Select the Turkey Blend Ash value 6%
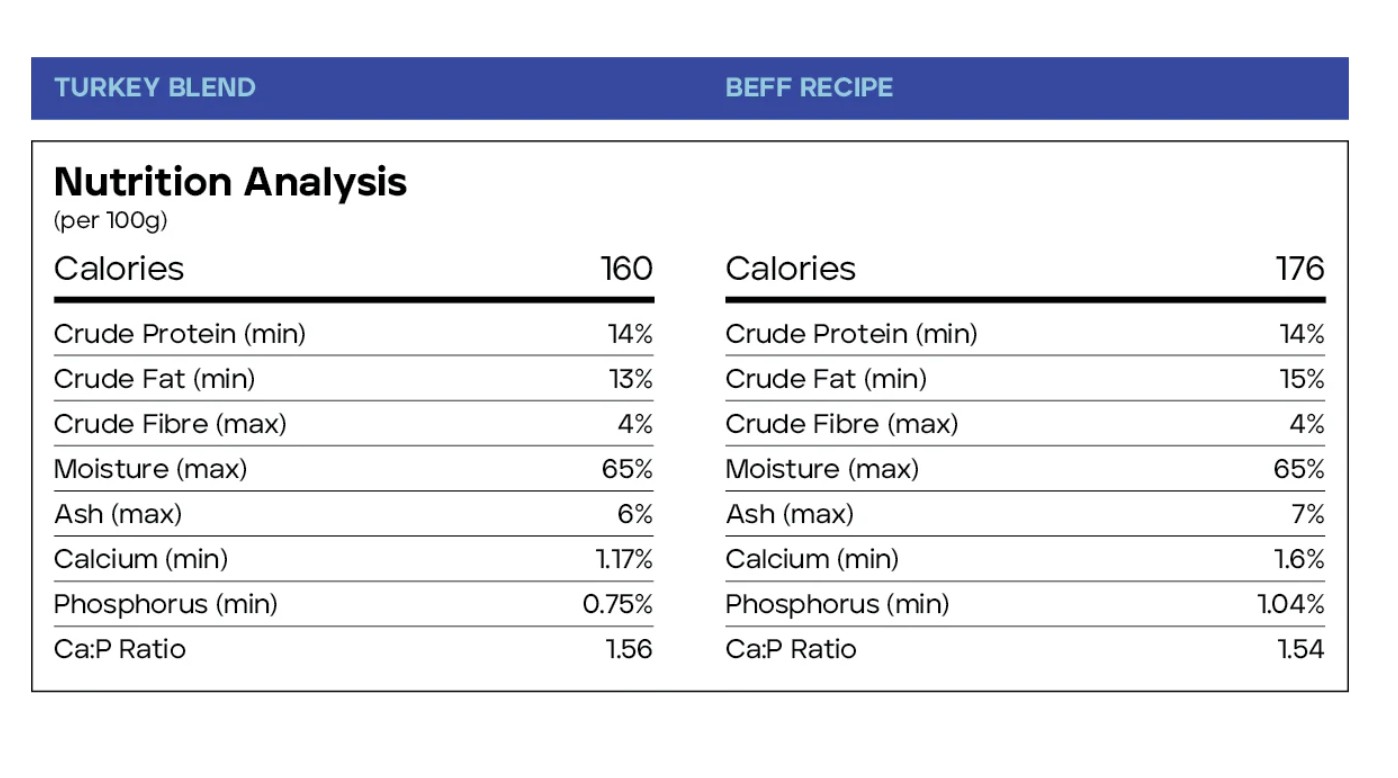 coord(635,514)
